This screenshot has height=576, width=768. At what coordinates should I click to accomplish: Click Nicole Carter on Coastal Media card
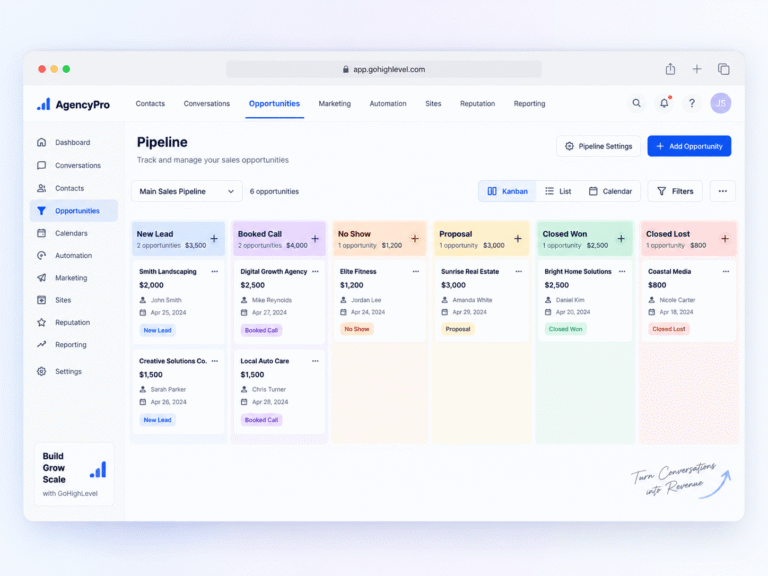coord(677,300)
